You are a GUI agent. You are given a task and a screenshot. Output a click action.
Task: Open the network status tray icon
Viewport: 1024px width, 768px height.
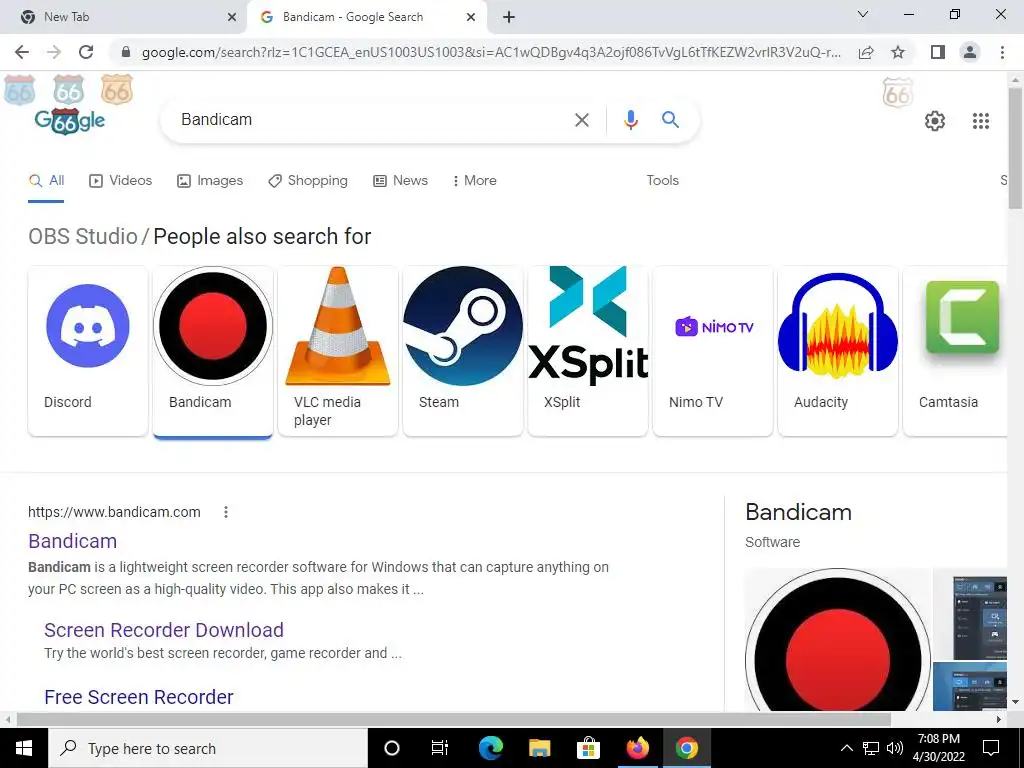[x=871, y=748]
